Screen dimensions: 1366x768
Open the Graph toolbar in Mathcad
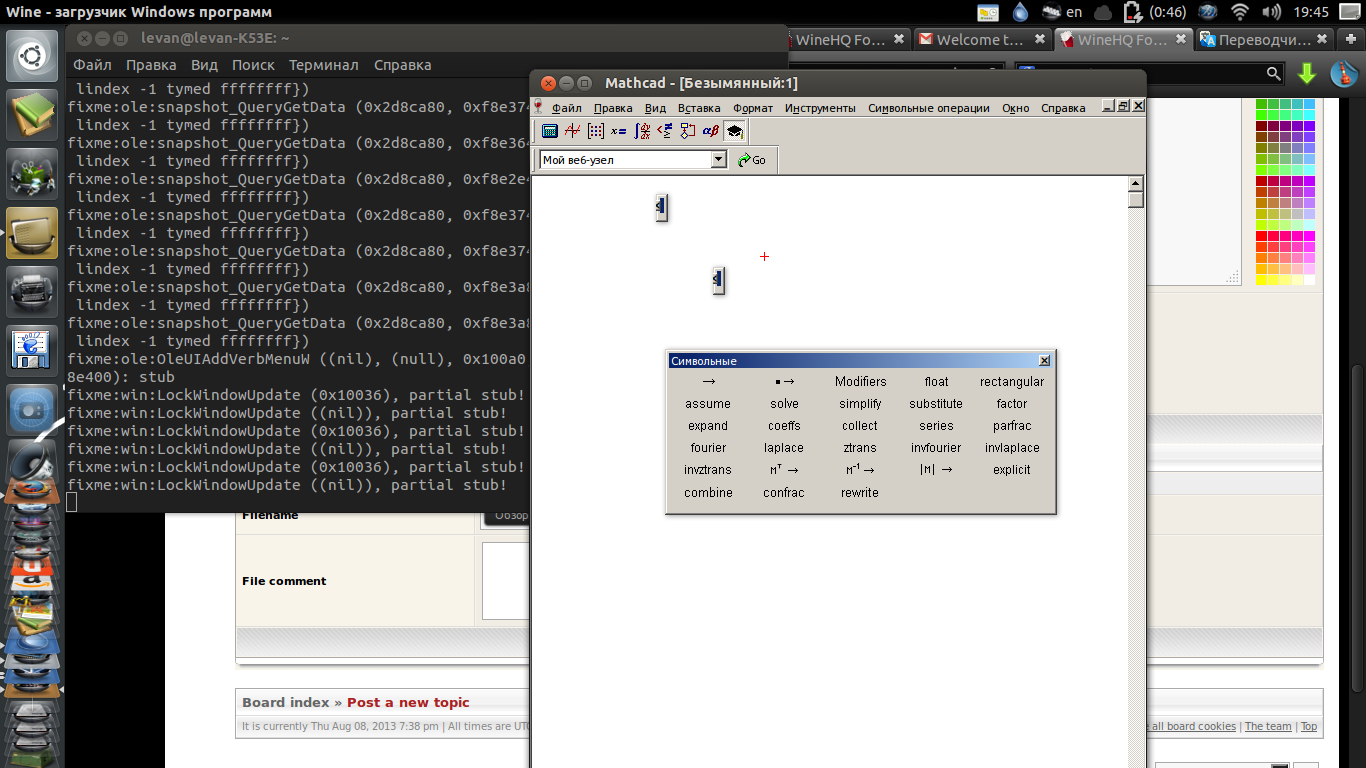pos(573,131)
